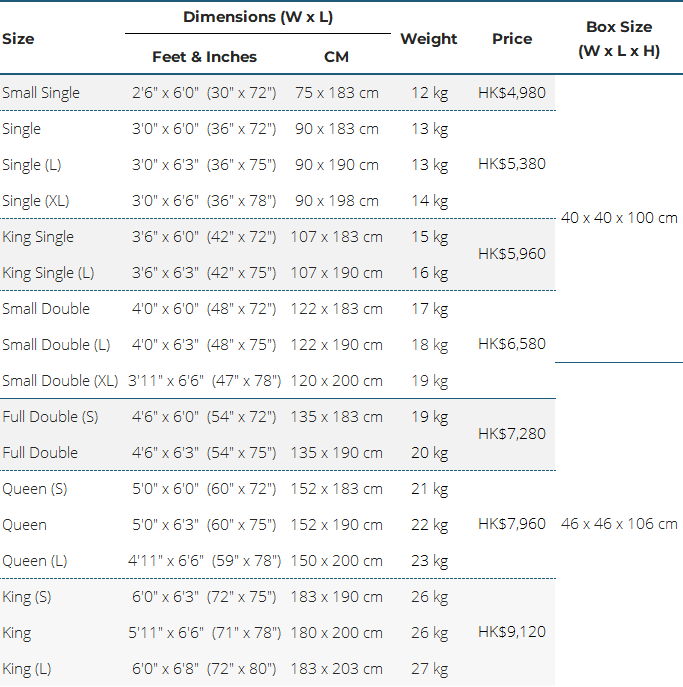
Task: Select the King Single (L) row label
Action: click(48, 273)
